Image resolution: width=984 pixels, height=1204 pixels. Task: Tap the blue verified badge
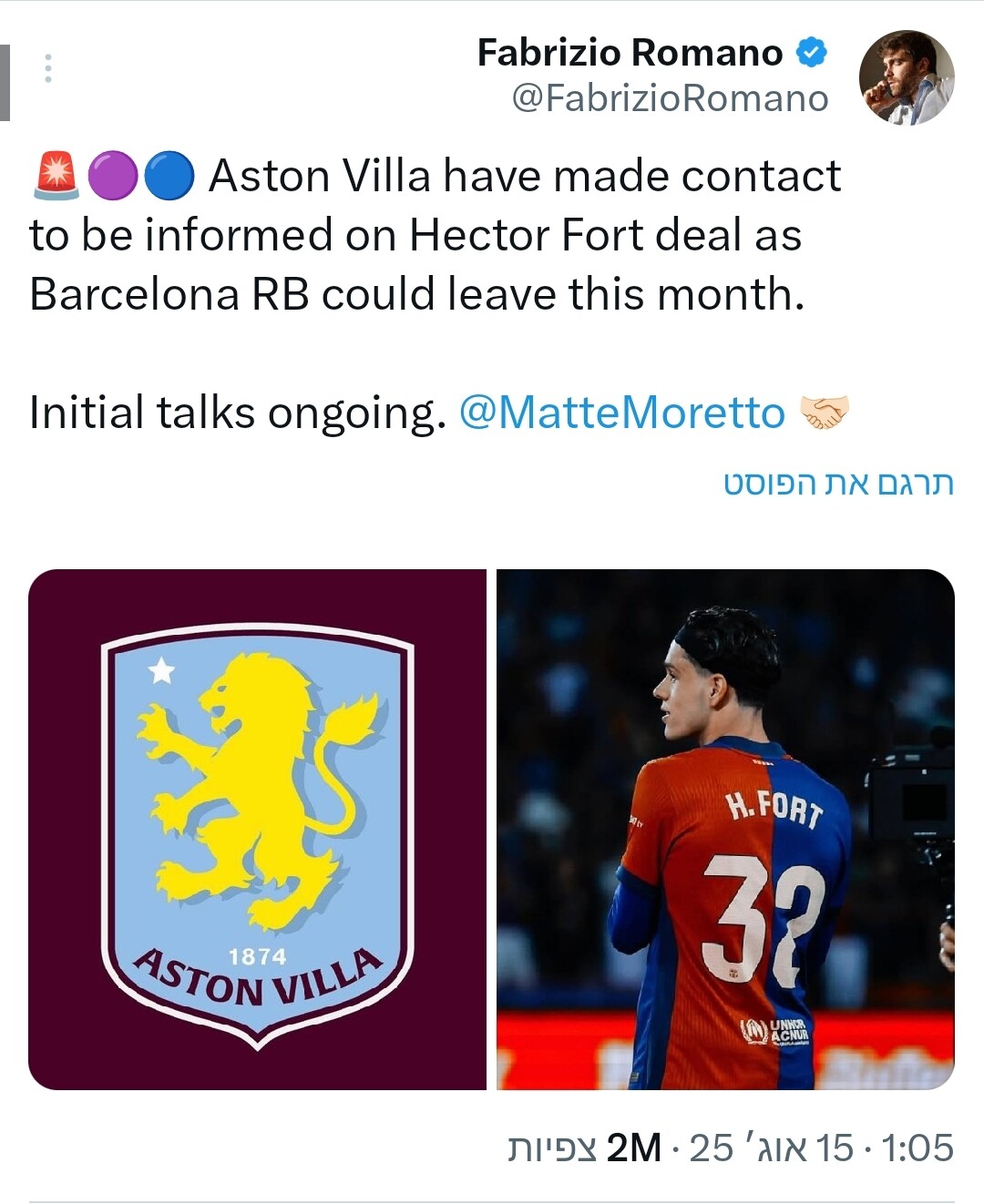[x=812, y=53]
